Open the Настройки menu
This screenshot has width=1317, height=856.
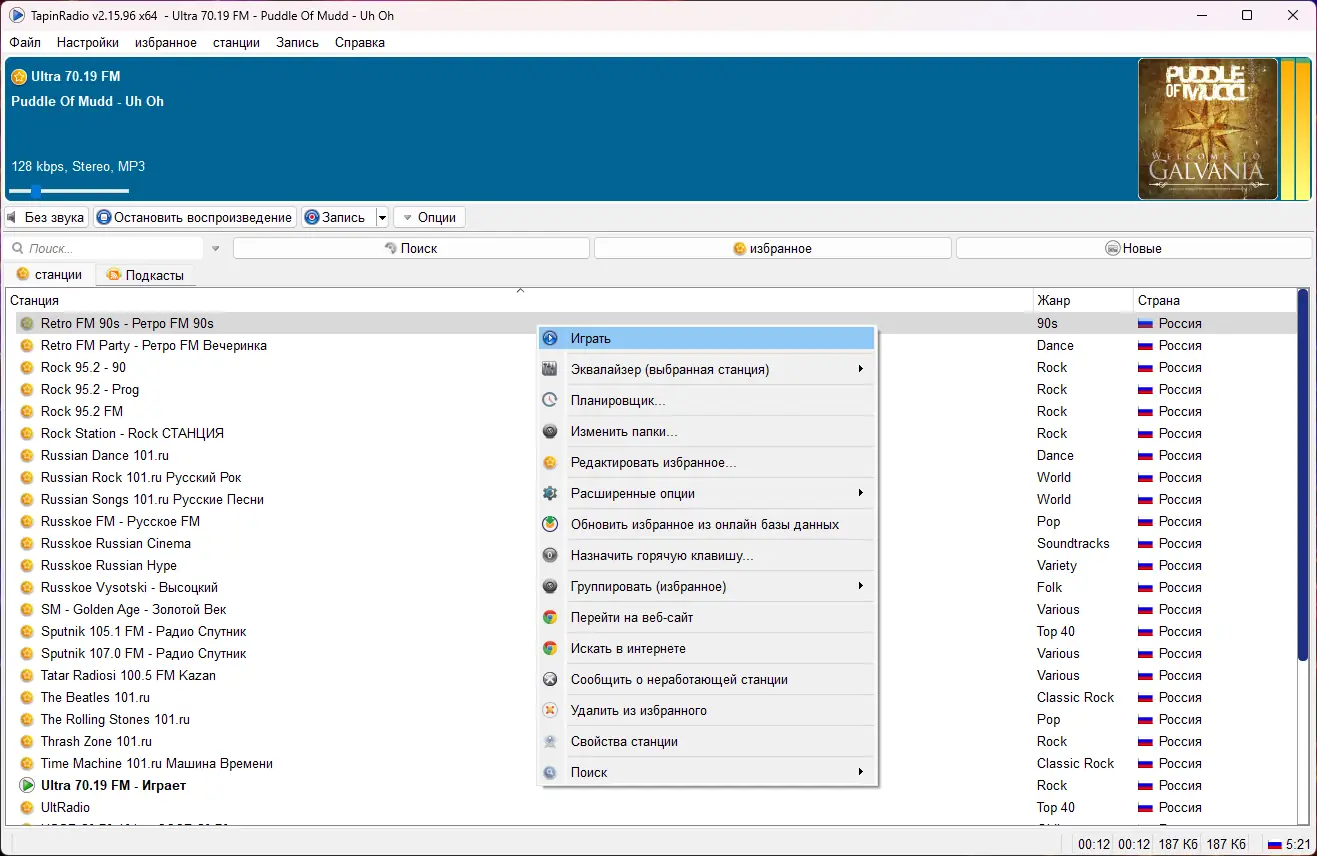point(88,42)
